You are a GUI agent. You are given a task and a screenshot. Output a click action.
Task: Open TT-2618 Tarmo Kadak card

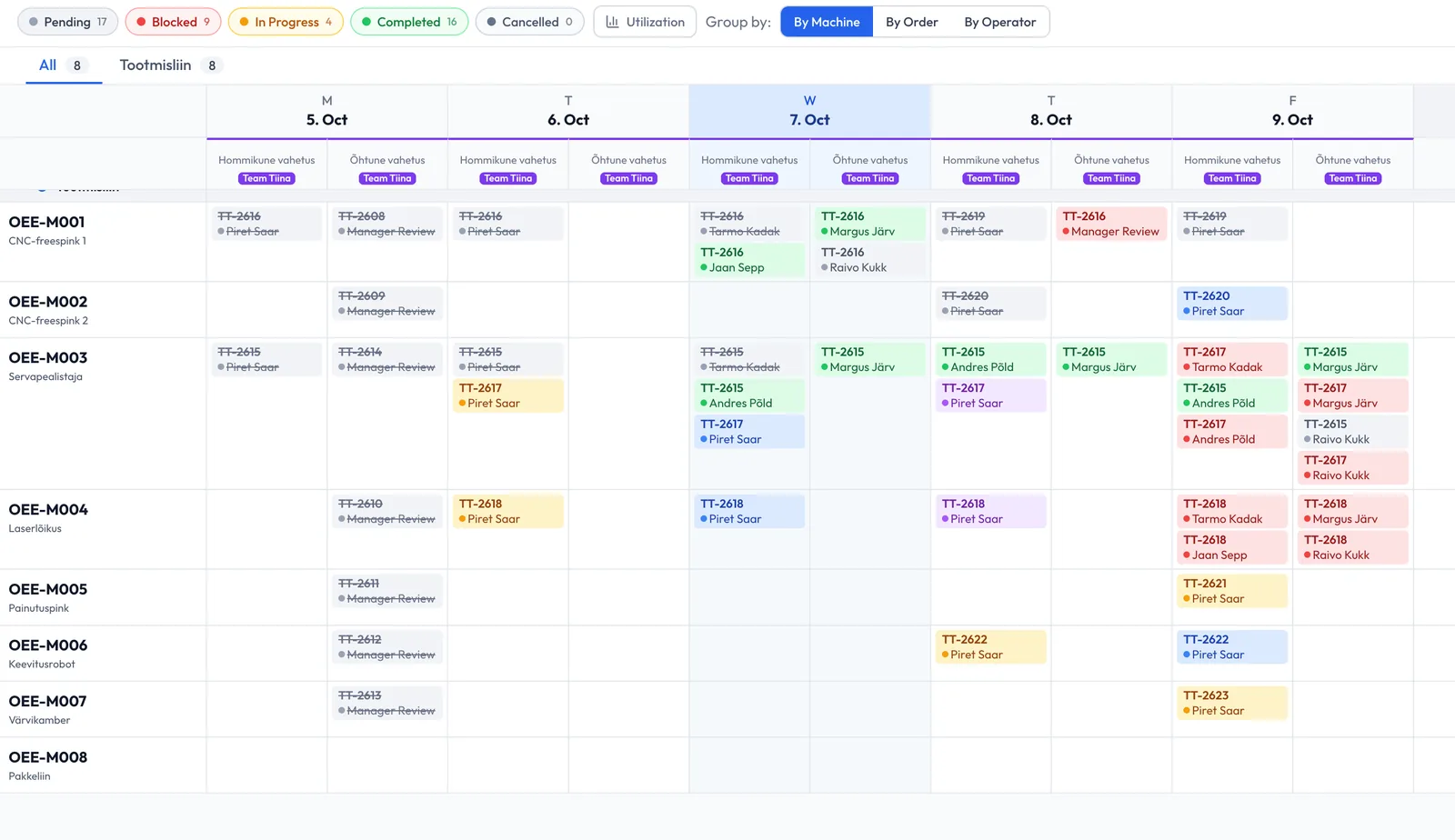(1232, 511)
